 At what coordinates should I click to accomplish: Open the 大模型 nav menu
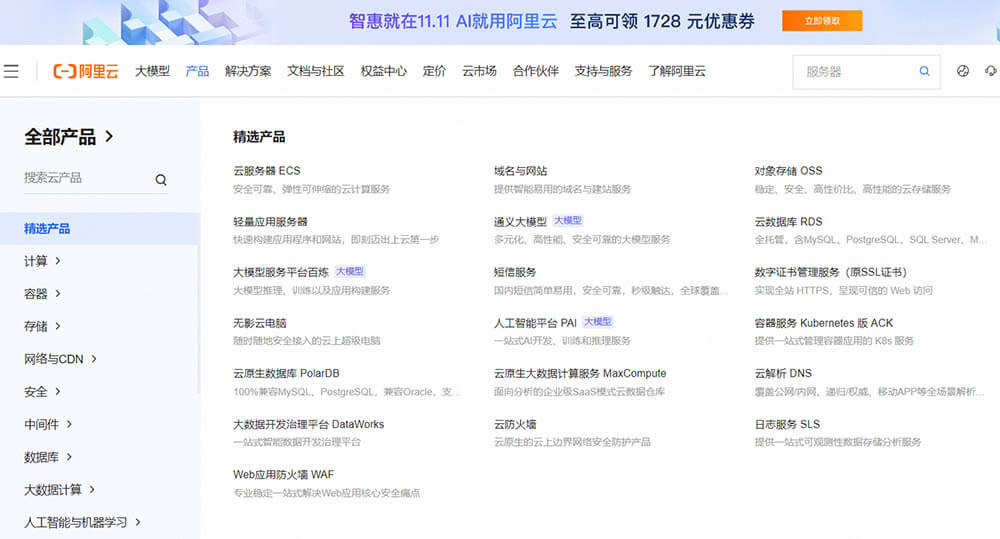(152, 71)
